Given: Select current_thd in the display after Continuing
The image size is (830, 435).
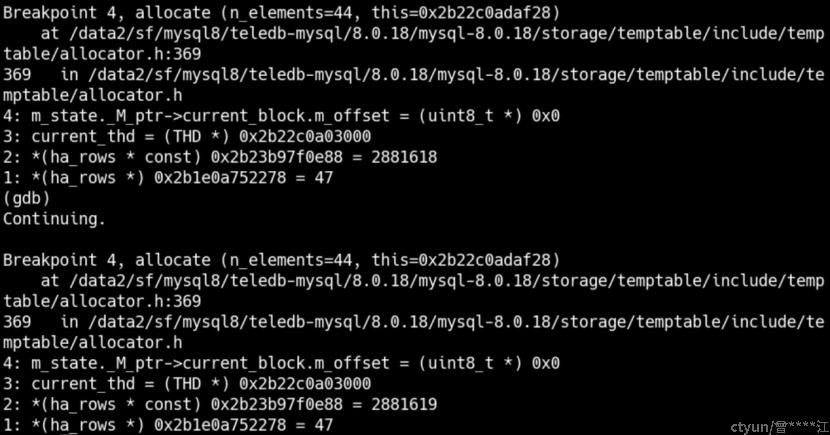Looking at the screenshot, I should pyautogui.click(x=83, y=384).
